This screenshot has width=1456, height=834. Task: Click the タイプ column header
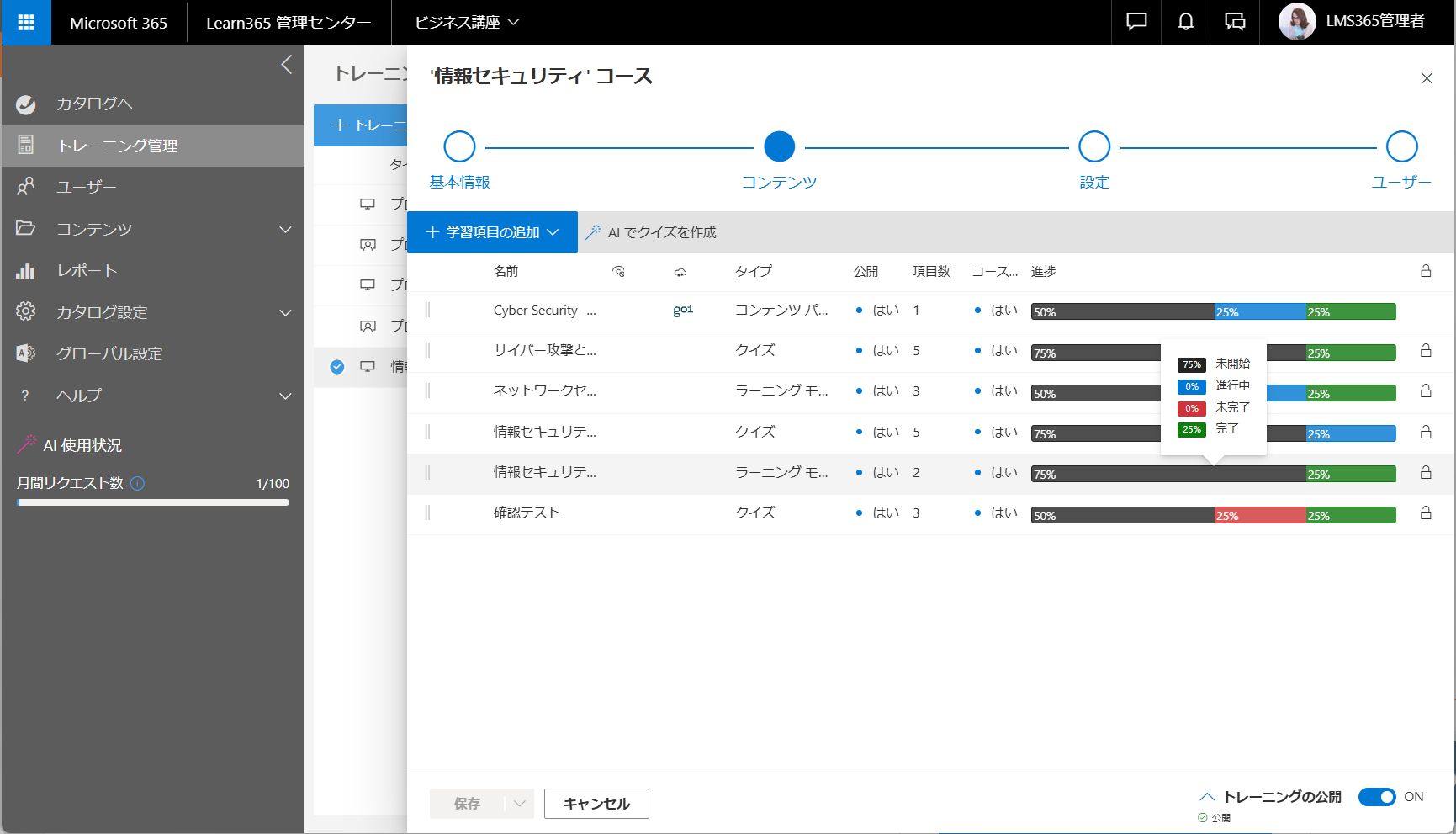coord(754,271)
